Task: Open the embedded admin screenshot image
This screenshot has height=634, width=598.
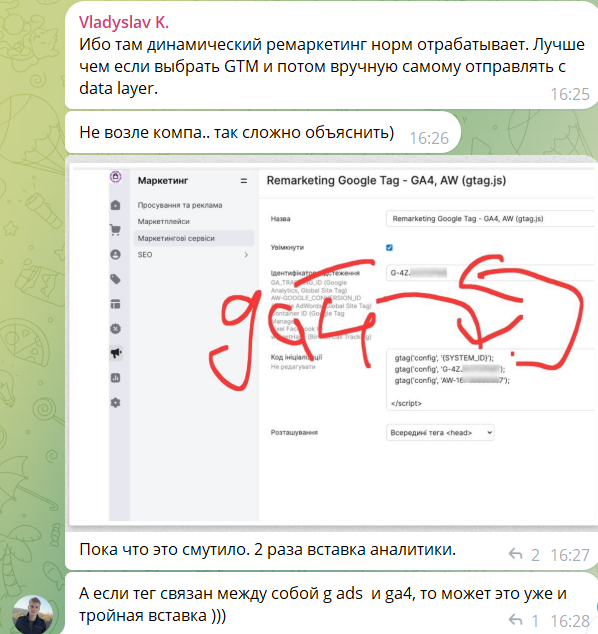Action: coord(332,344)
